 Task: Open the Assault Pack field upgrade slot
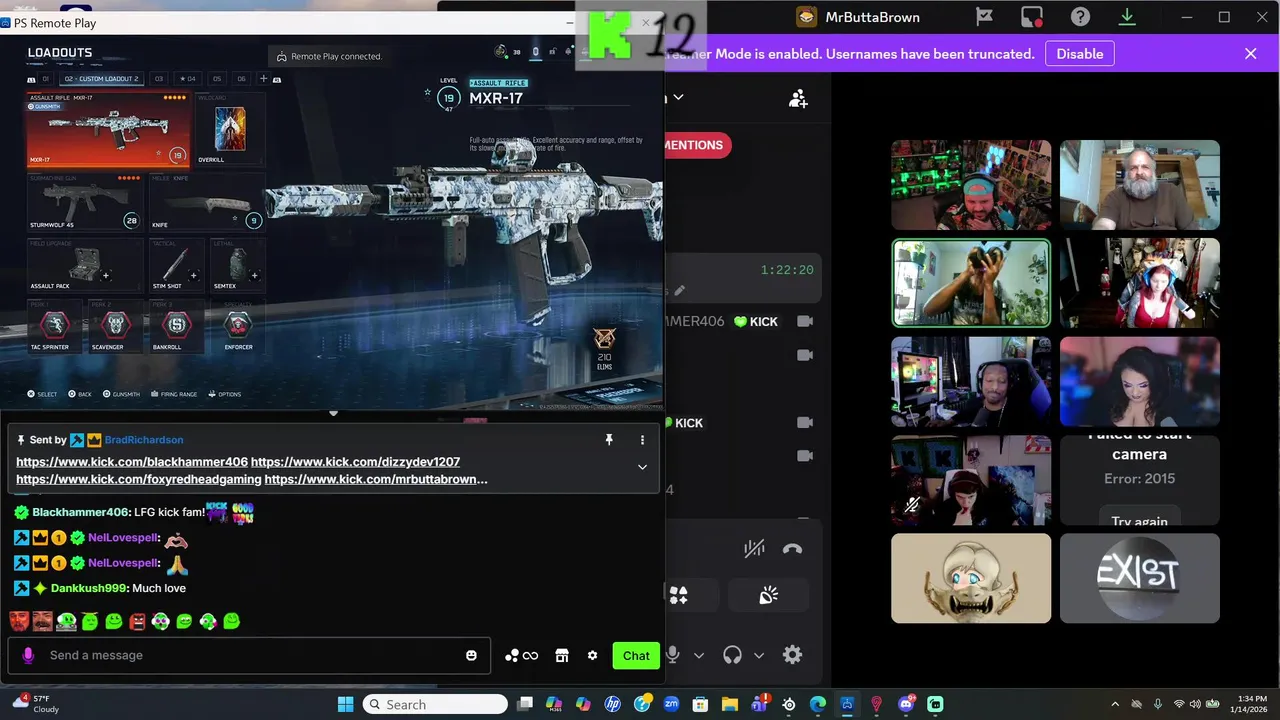coord(85,264)
